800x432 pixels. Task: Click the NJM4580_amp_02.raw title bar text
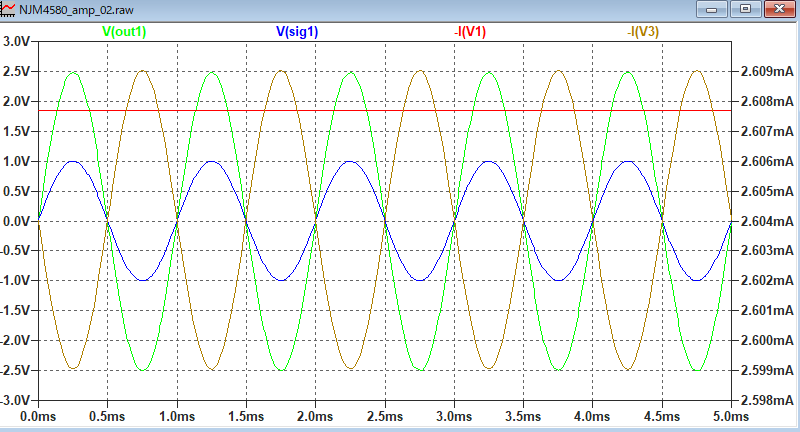pos(76,8)
